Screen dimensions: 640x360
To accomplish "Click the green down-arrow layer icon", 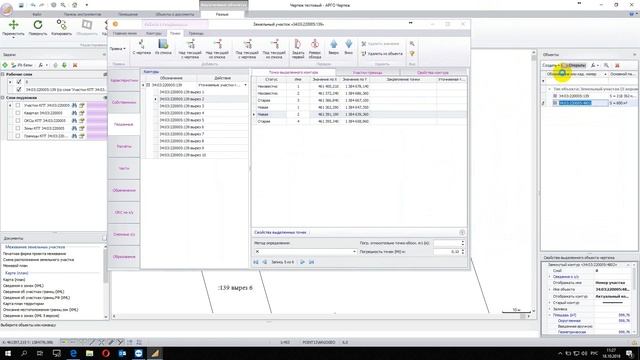I will click(x=64, y=65).
